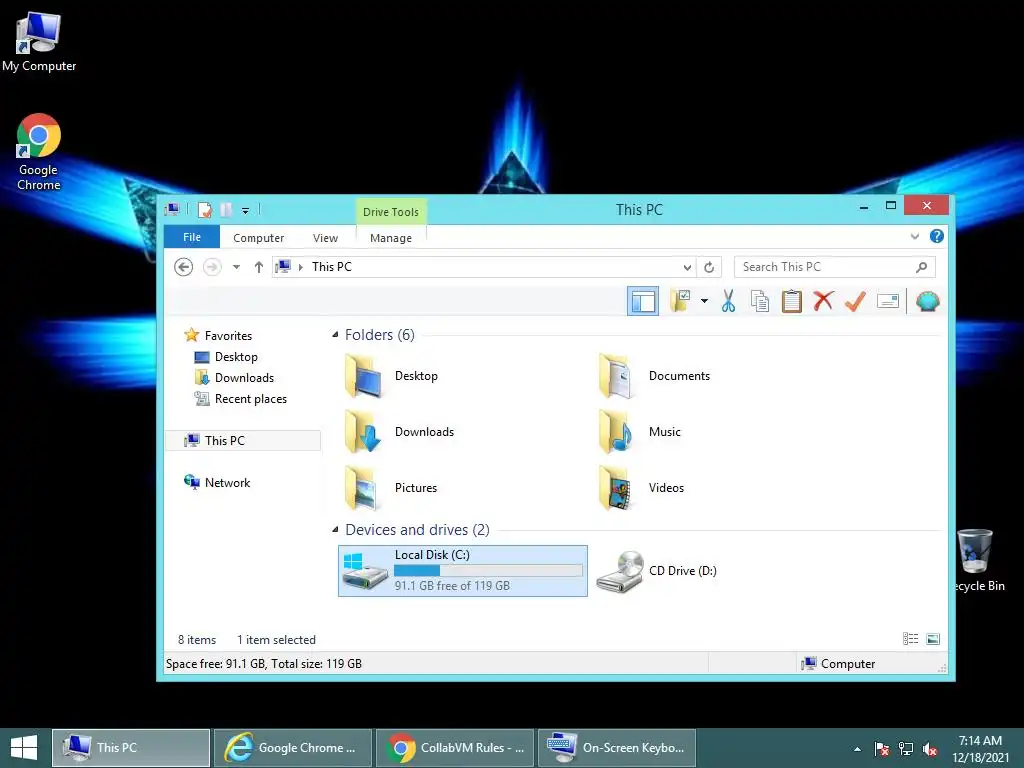Click the This PC system icon in title bar
Image resolution: width=1024 pixels, height=768 pixels.
point(172,210)
